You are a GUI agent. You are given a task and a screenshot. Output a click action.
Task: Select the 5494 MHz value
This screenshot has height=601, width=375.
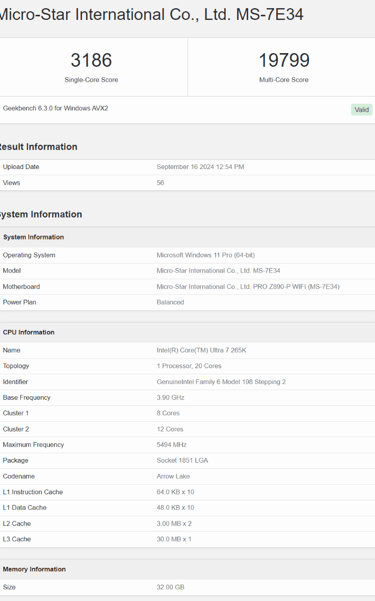click(x=172, y=445)
